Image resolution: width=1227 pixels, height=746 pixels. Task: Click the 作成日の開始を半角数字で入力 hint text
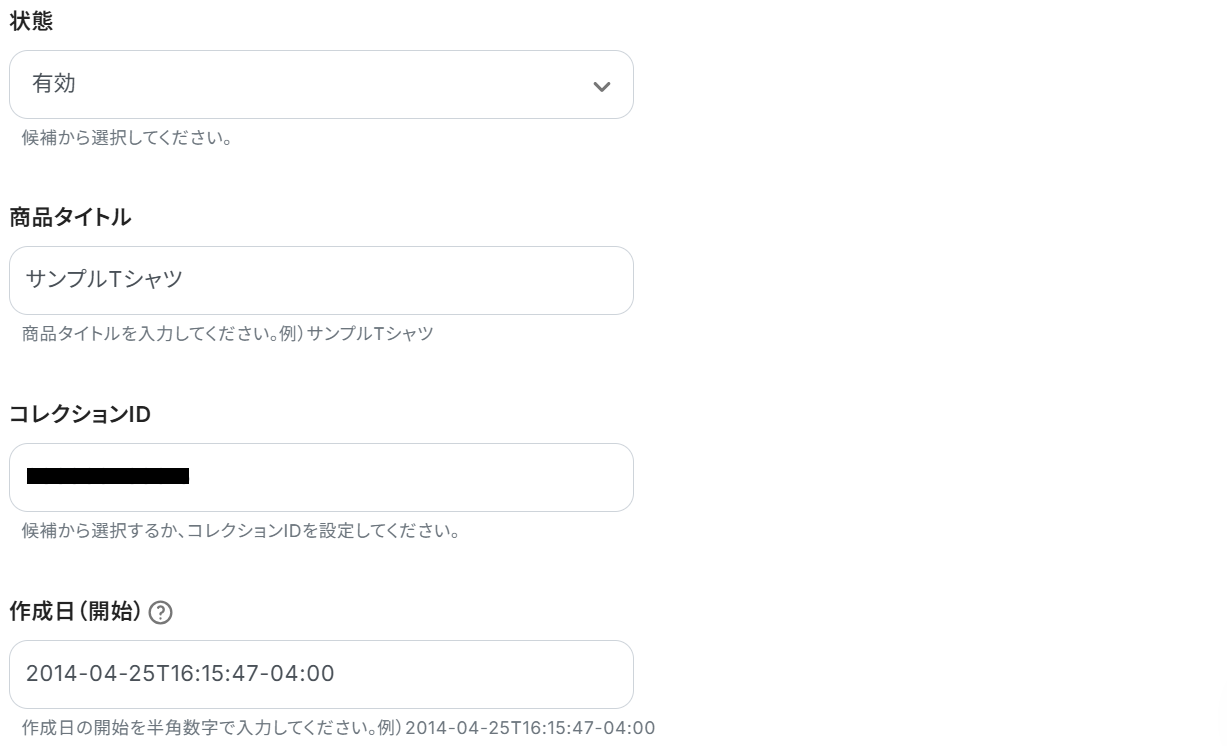(200, 728)
